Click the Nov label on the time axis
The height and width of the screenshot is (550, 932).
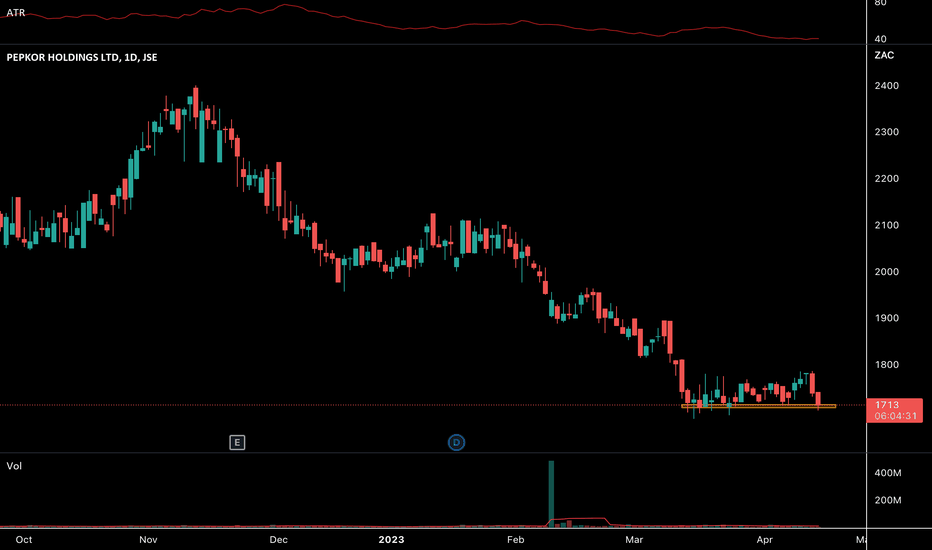coord(148,540)
